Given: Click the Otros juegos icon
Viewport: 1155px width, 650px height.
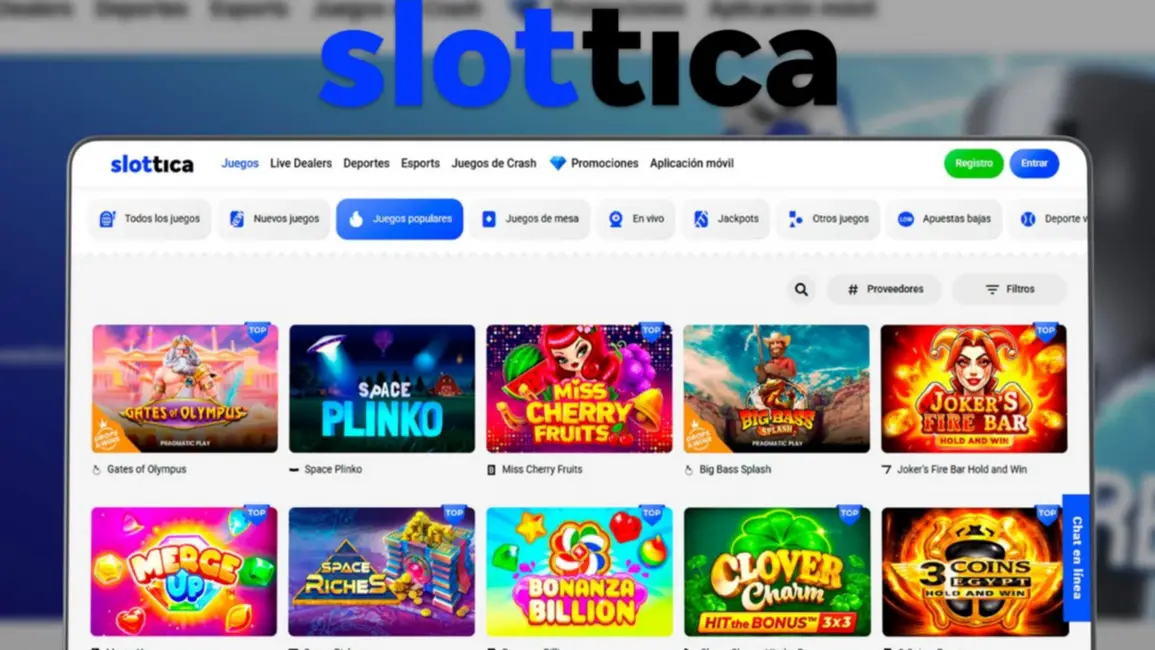Looking at the screenshot, I should coord(796,219).
